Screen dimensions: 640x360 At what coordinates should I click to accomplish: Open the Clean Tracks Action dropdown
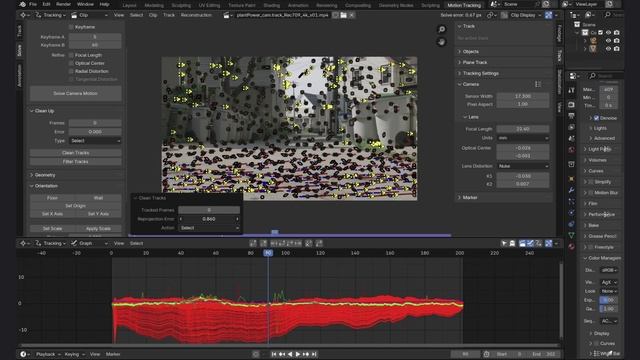click(209, 228)
